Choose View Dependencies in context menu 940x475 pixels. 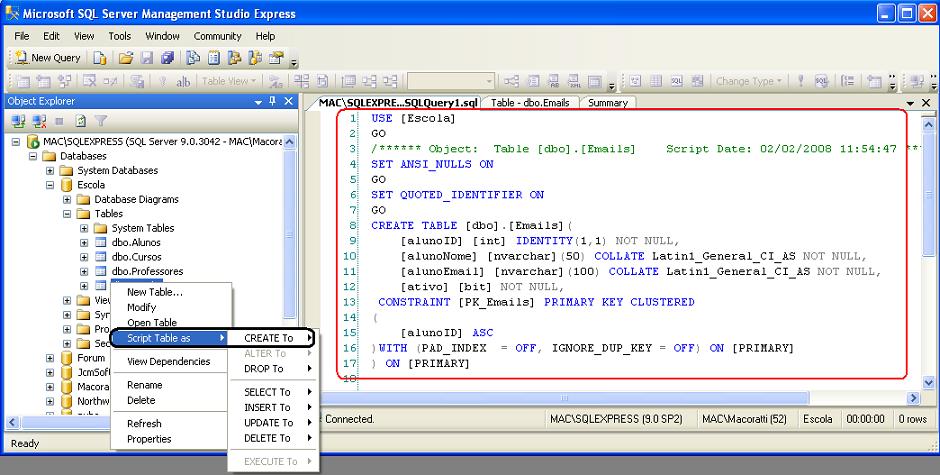coord(170,362)
